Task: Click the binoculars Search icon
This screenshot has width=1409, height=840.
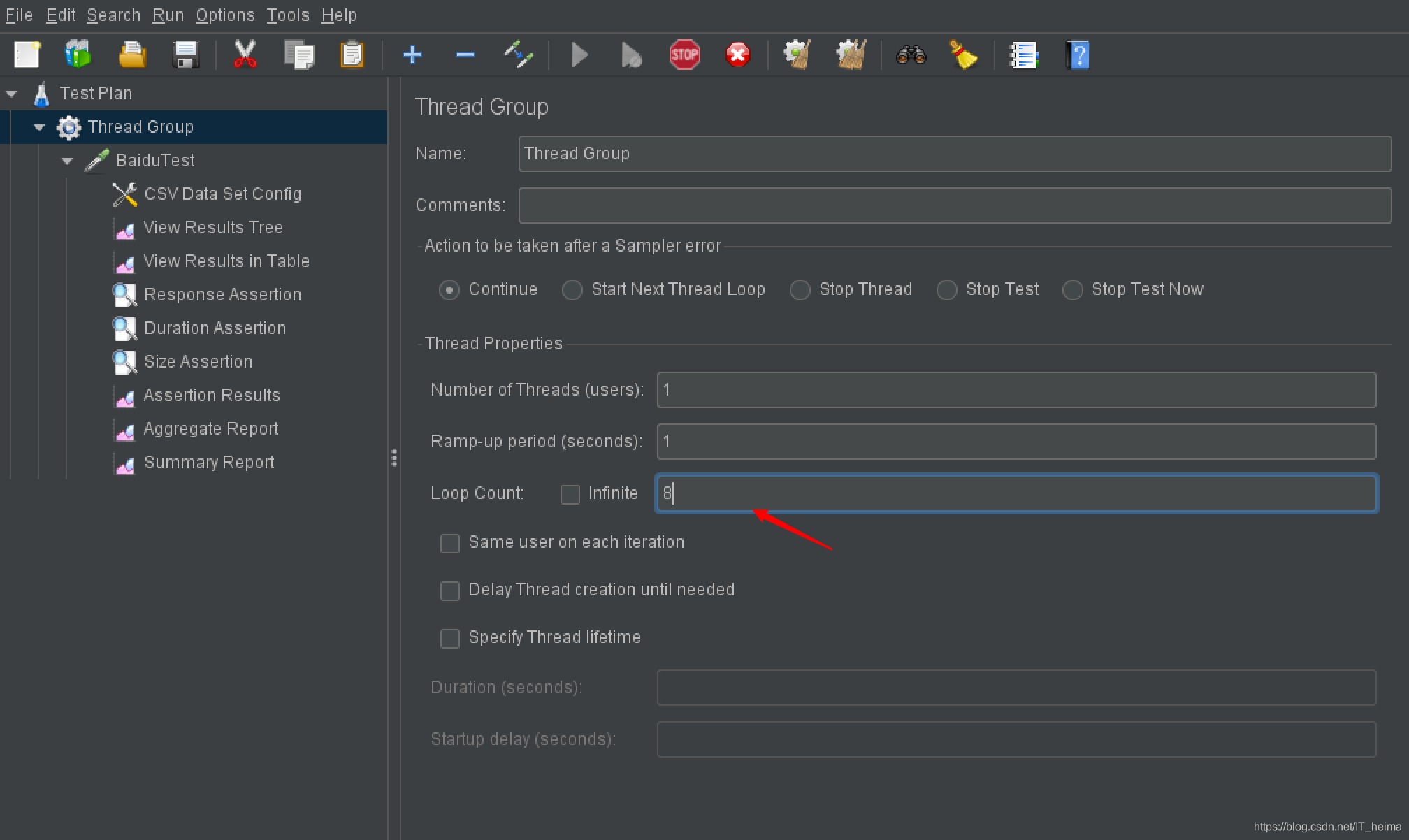Action: pos(911,55)
